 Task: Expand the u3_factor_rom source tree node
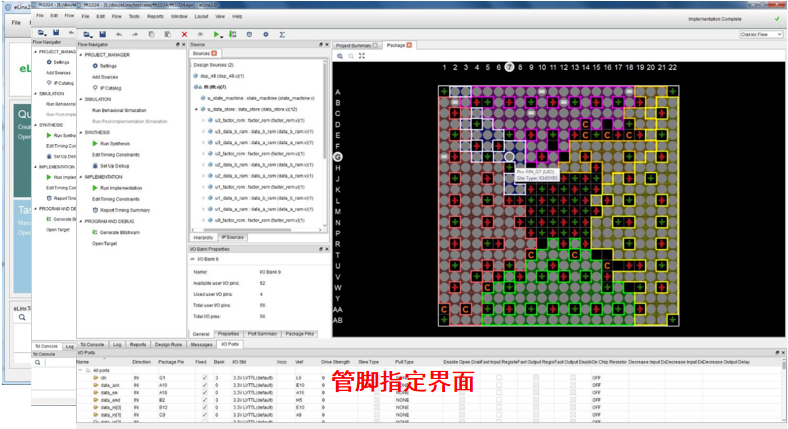click(202, 120)
